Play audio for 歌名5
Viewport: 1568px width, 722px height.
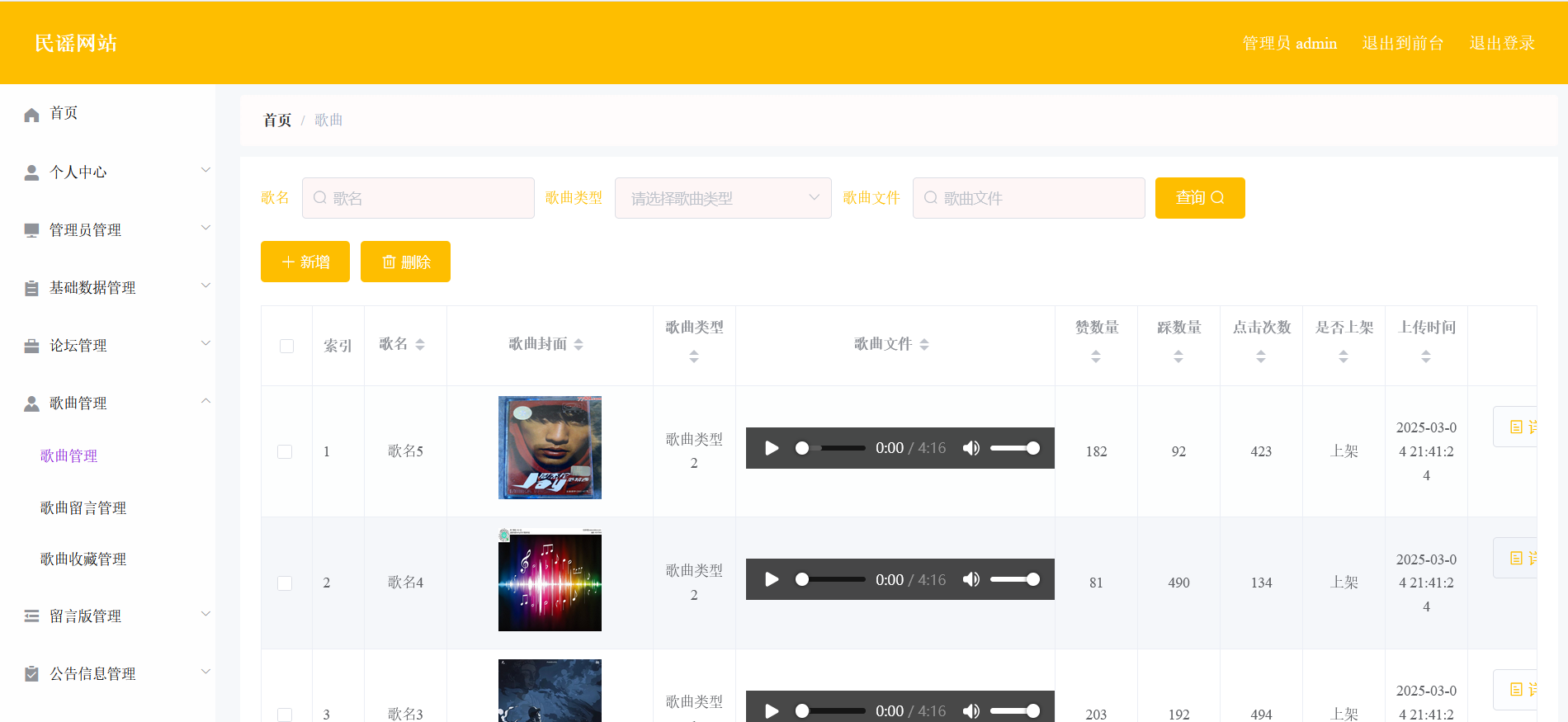click(772, 448)
